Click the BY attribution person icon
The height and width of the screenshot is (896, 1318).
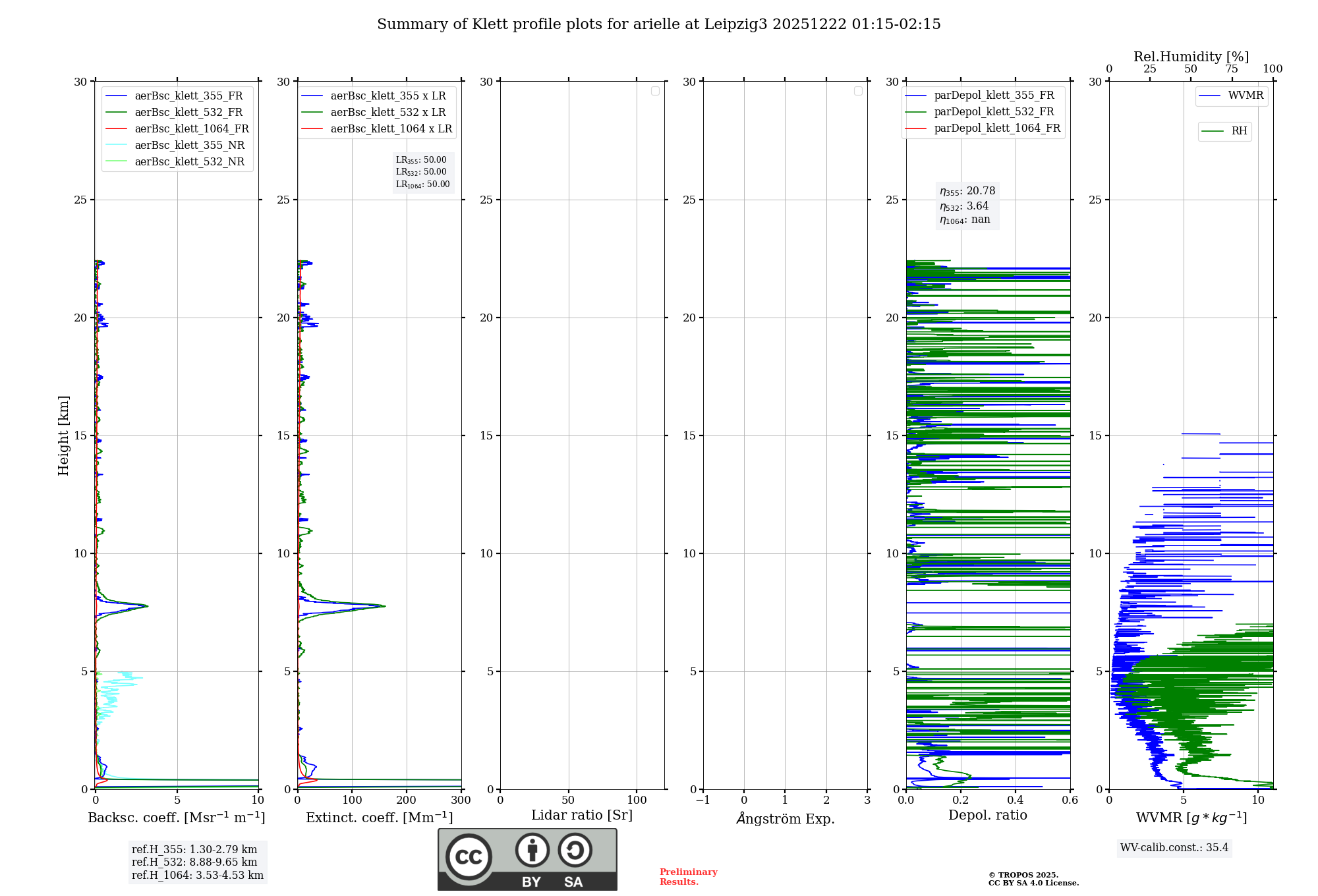click(532, 850)
